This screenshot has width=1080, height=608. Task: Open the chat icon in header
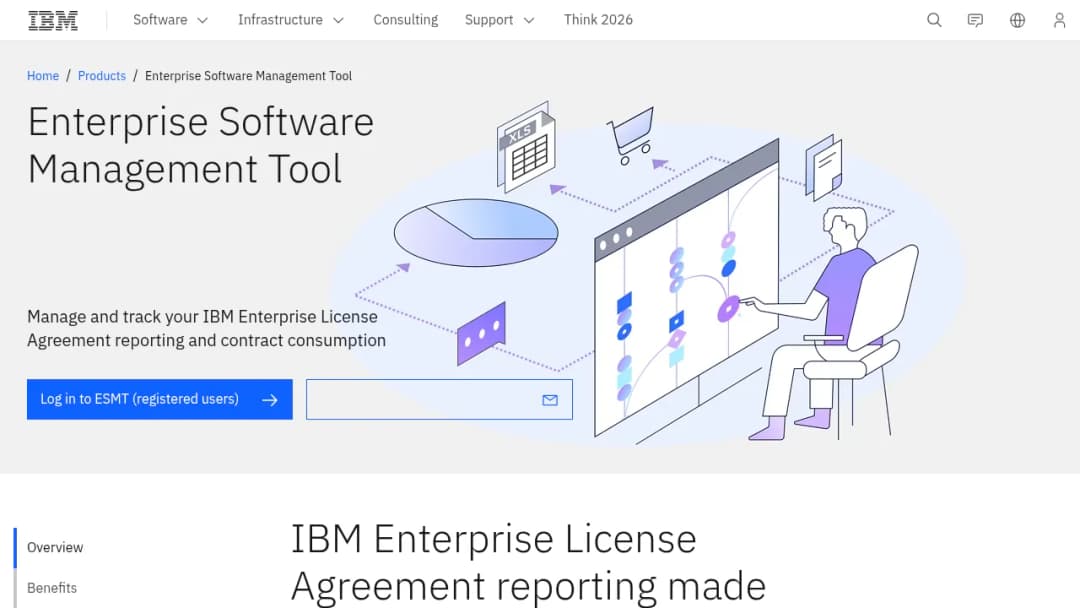975,20
